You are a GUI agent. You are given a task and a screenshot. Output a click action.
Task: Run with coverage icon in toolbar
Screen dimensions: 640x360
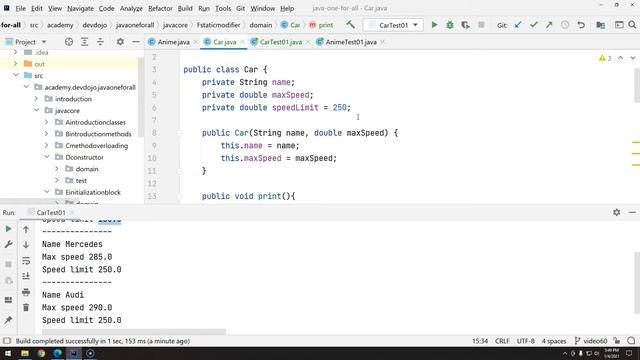(465, 25)
